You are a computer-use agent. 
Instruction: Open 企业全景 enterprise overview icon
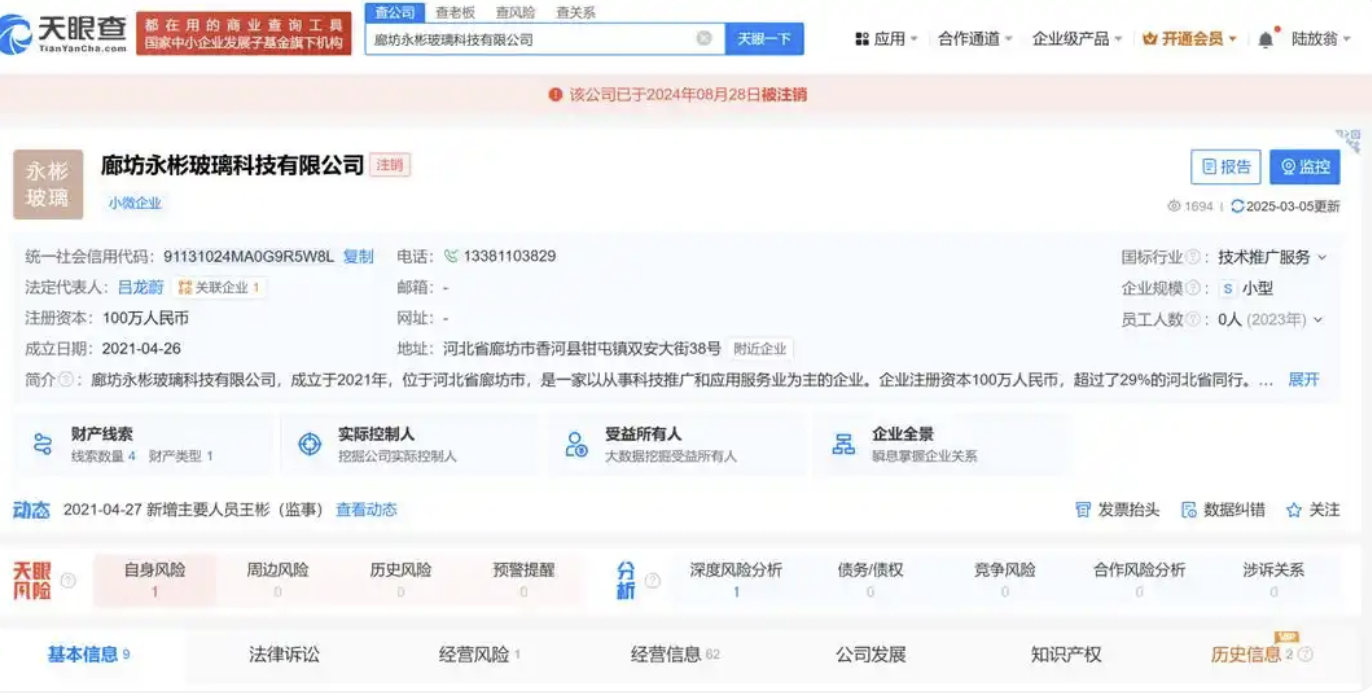click(x=844, y=445)
